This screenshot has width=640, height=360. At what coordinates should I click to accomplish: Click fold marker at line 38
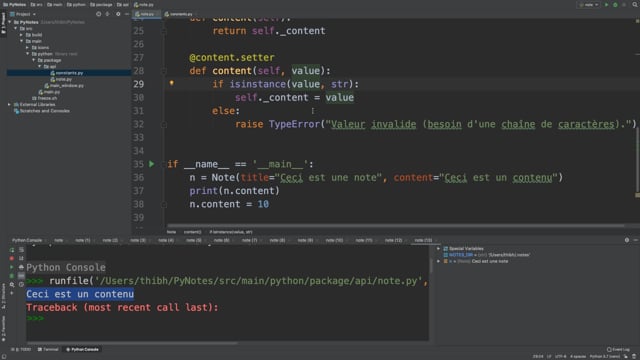coord(164,204)
